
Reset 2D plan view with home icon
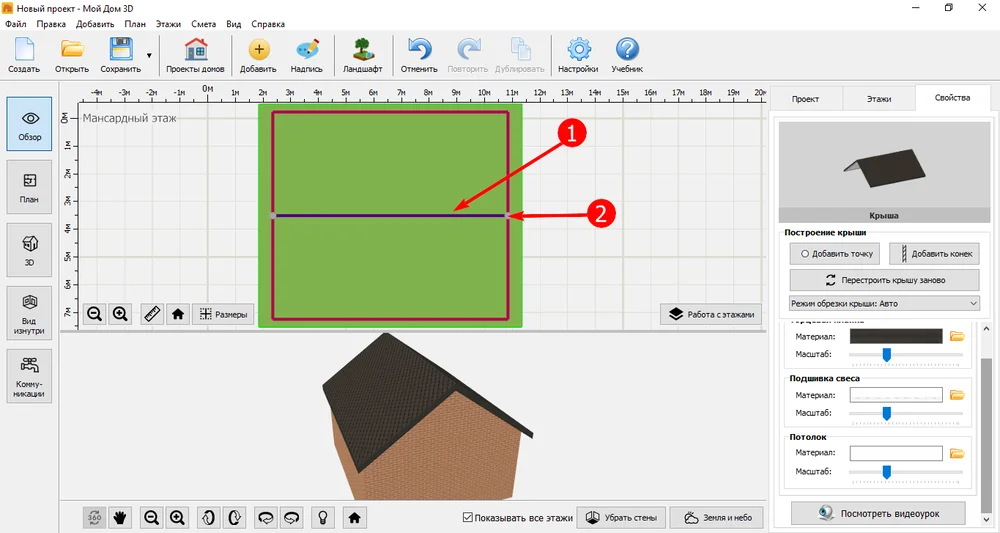pos(178,314)
